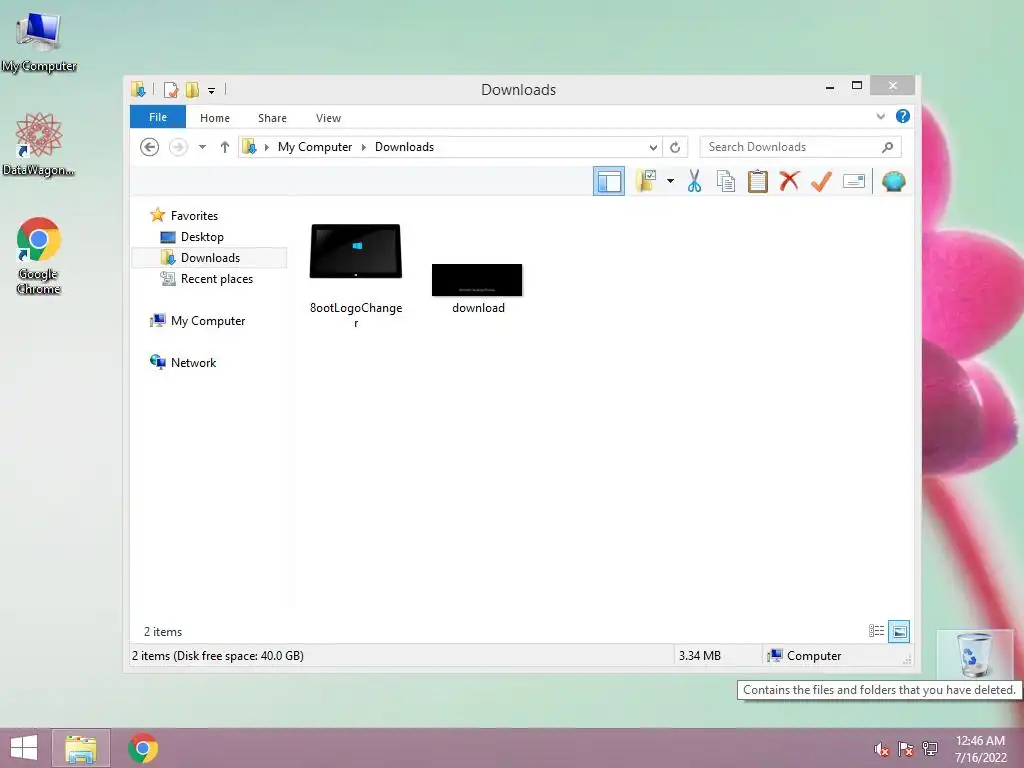This screenshot has width=1024, height=768.
Task: Switch to Details view button
Action: click(x=876, y=631)
